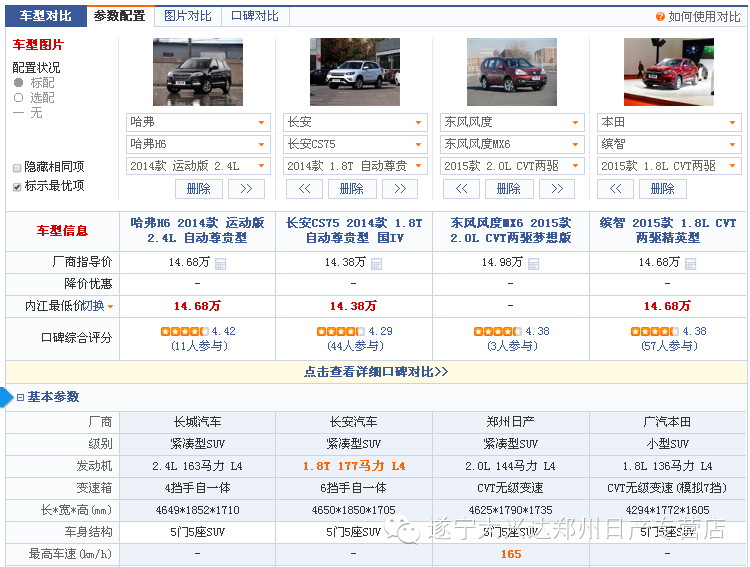
Task: Open 长安CS75 2014款 1.8T title link
Action: [354, 230]
